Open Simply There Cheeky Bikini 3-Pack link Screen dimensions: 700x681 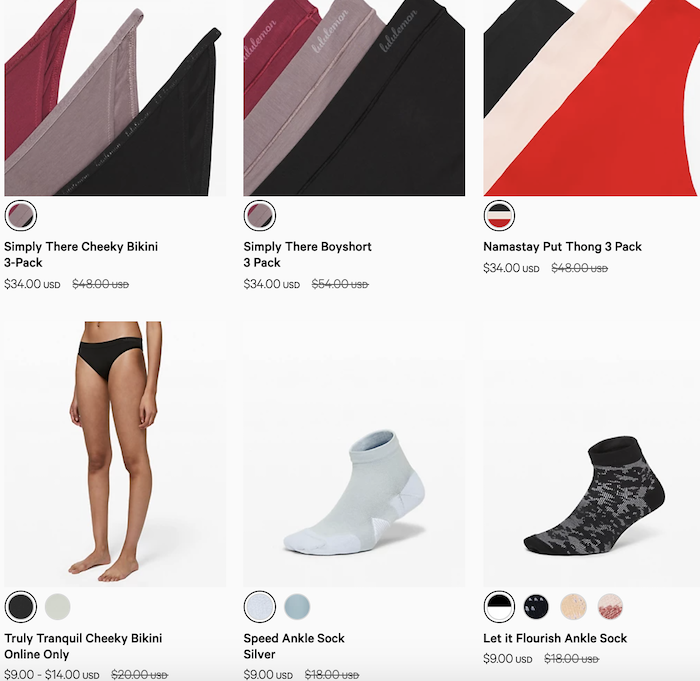(x=81, y=255)
